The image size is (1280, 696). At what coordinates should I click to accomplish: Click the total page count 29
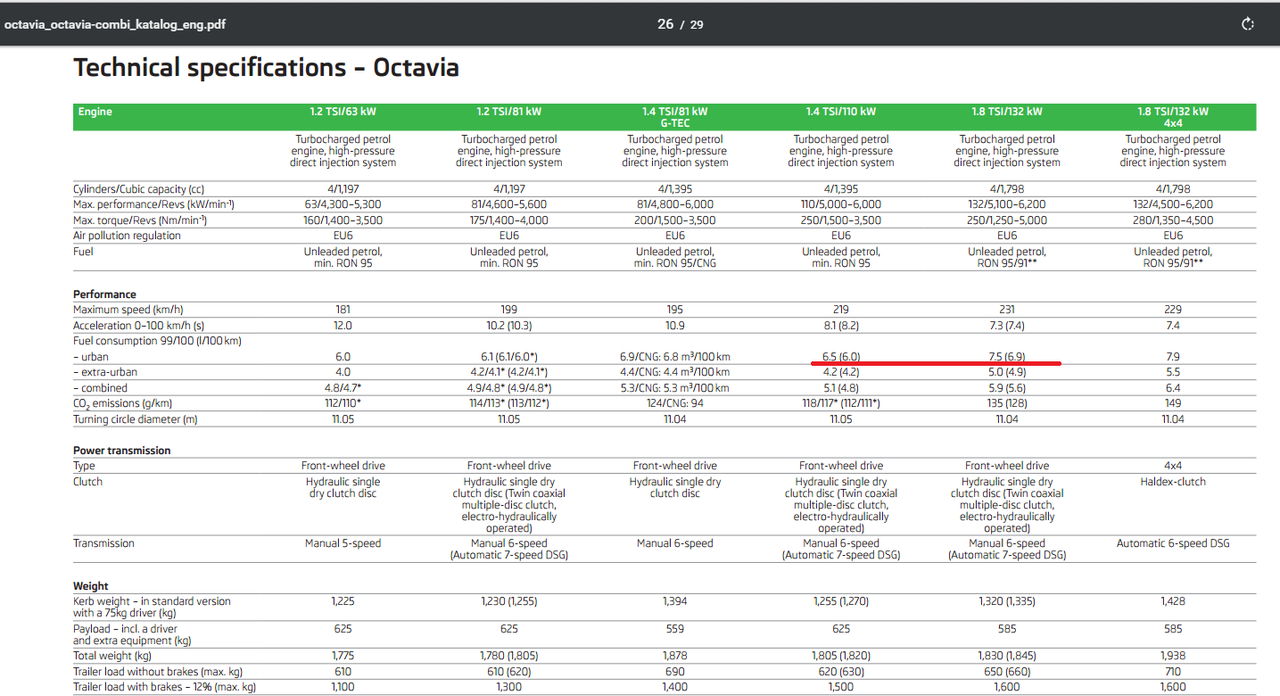tap(696, 24)
